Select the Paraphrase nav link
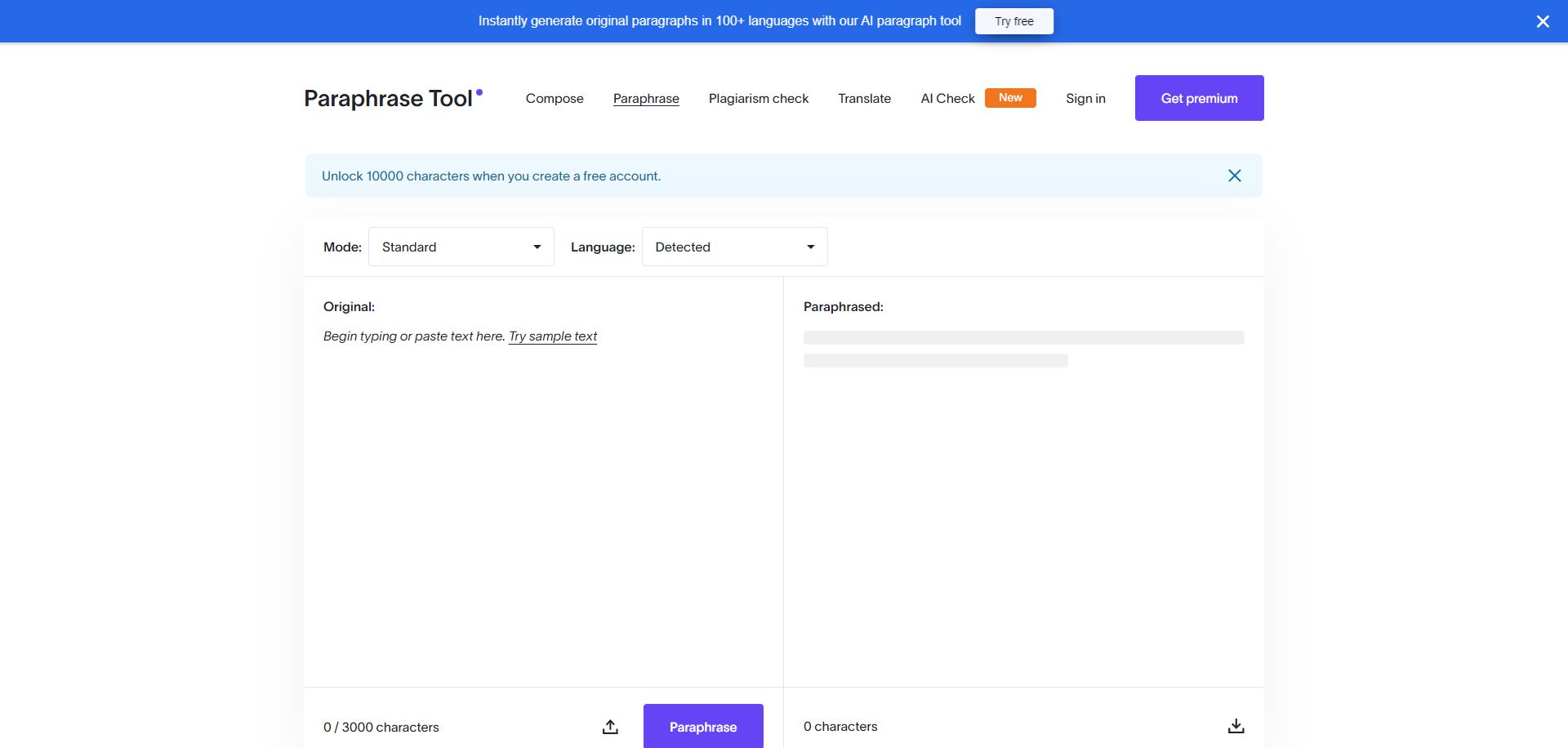The image size is (1568, 748). coord(646,98)
